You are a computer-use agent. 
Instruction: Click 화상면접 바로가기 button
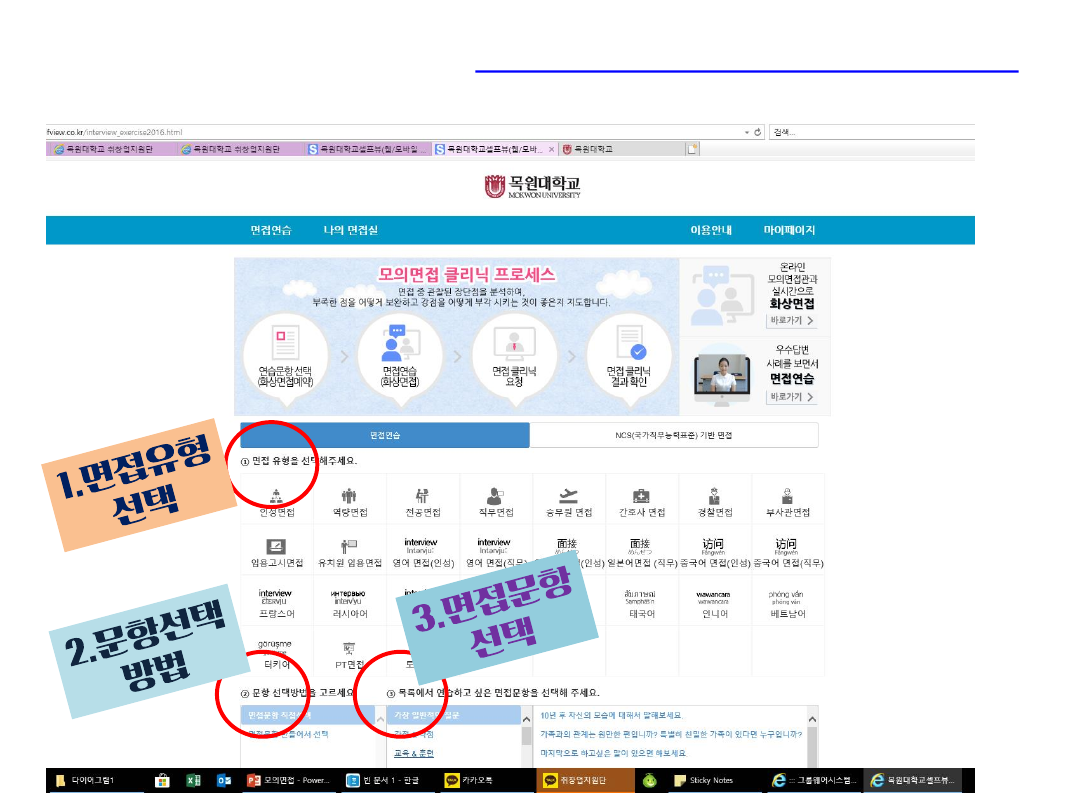(791, 321)
